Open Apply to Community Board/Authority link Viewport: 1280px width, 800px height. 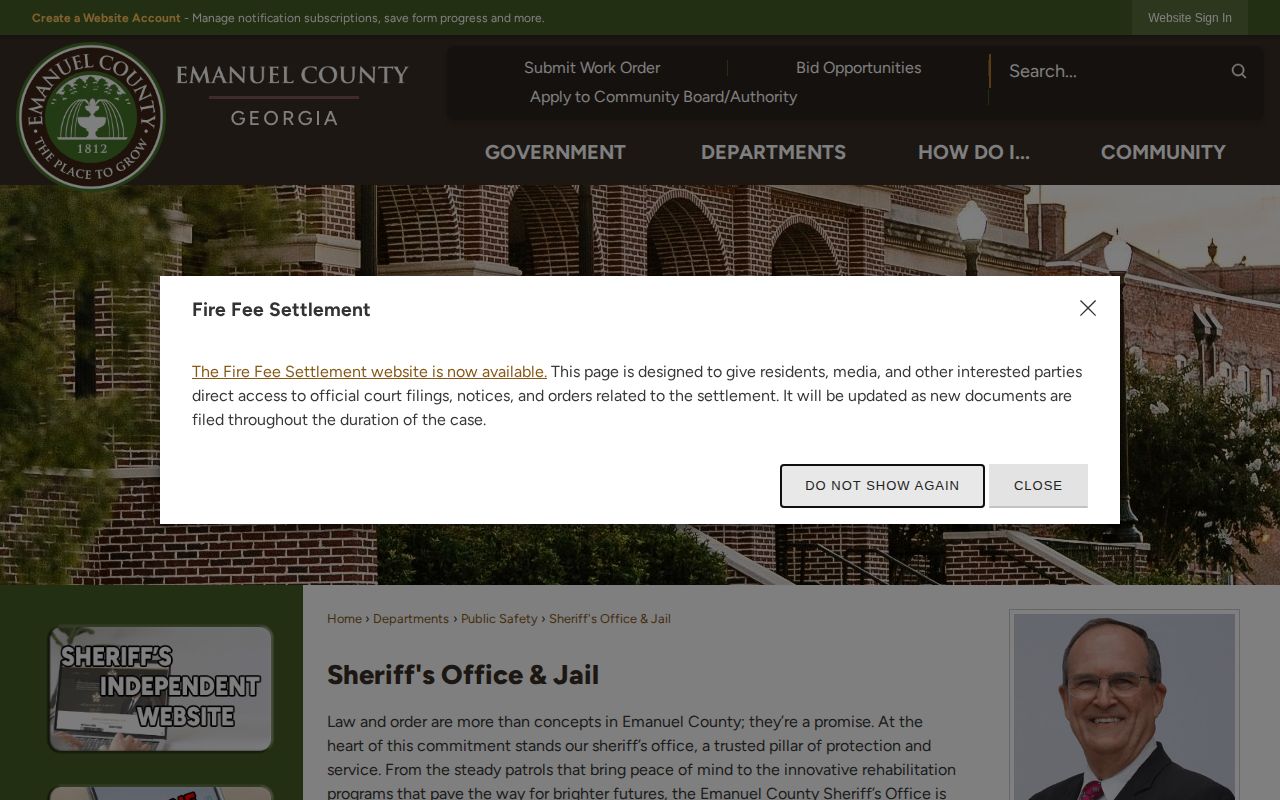click(x=663, y=97)
